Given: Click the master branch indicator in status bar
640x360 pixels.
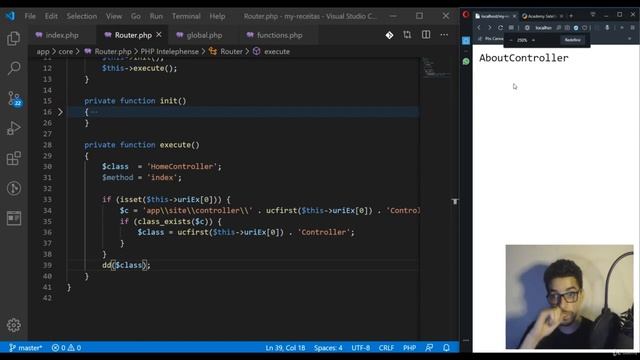Looking at the screenshot, I should (26, 348).
